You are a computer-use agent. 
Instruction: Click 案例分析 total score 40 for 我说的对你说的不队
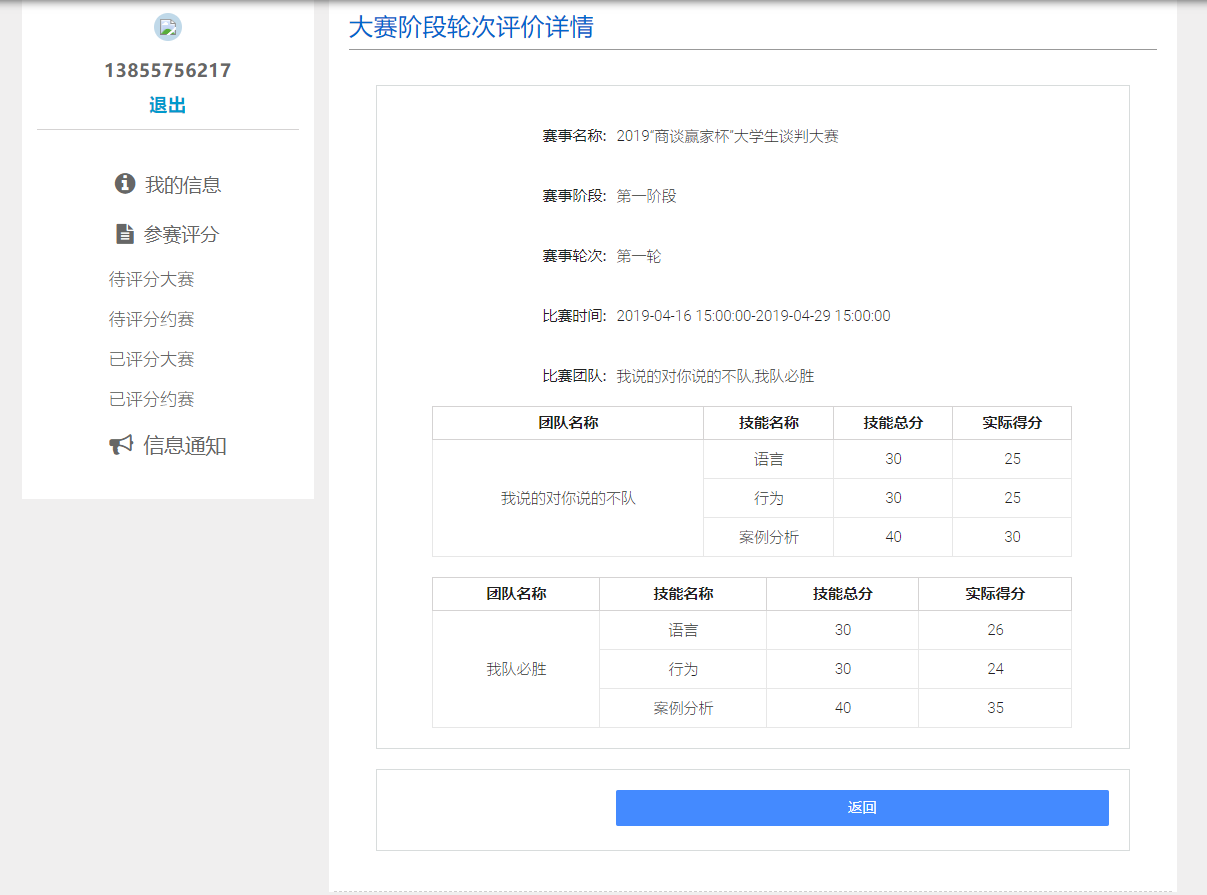coord(893,537)
